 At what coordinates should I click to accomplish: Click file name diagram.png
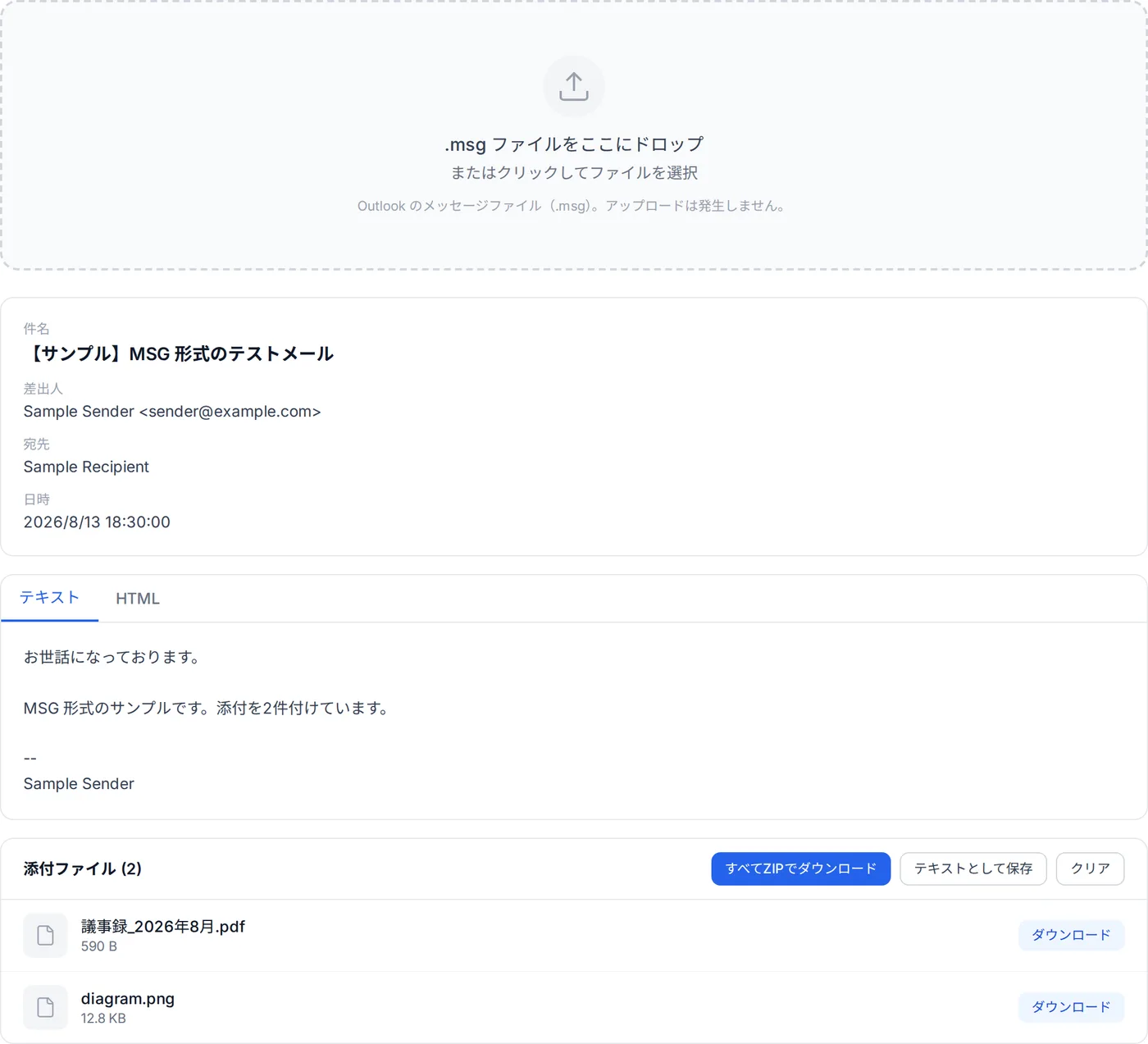[x=128, y=999]
